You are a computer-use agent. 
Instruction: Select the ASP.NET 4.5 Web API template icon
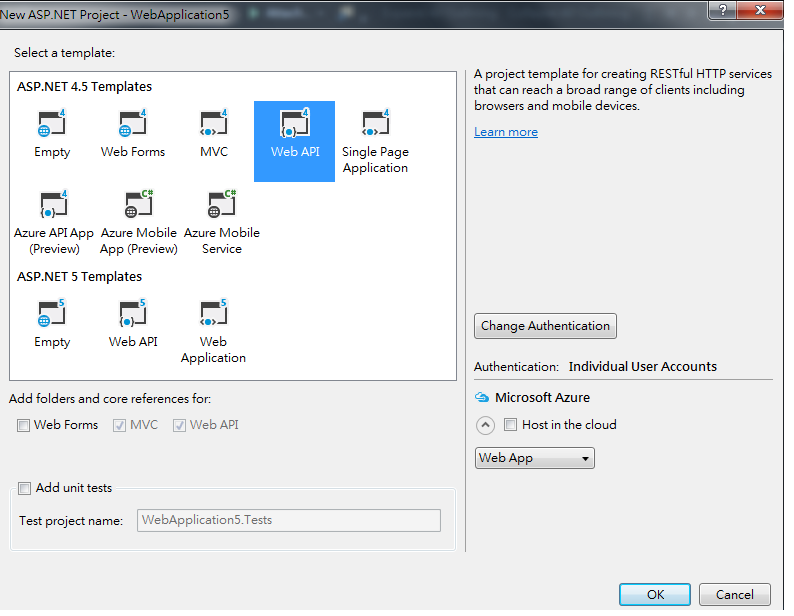pyautogui.click(x=295, y=123)
